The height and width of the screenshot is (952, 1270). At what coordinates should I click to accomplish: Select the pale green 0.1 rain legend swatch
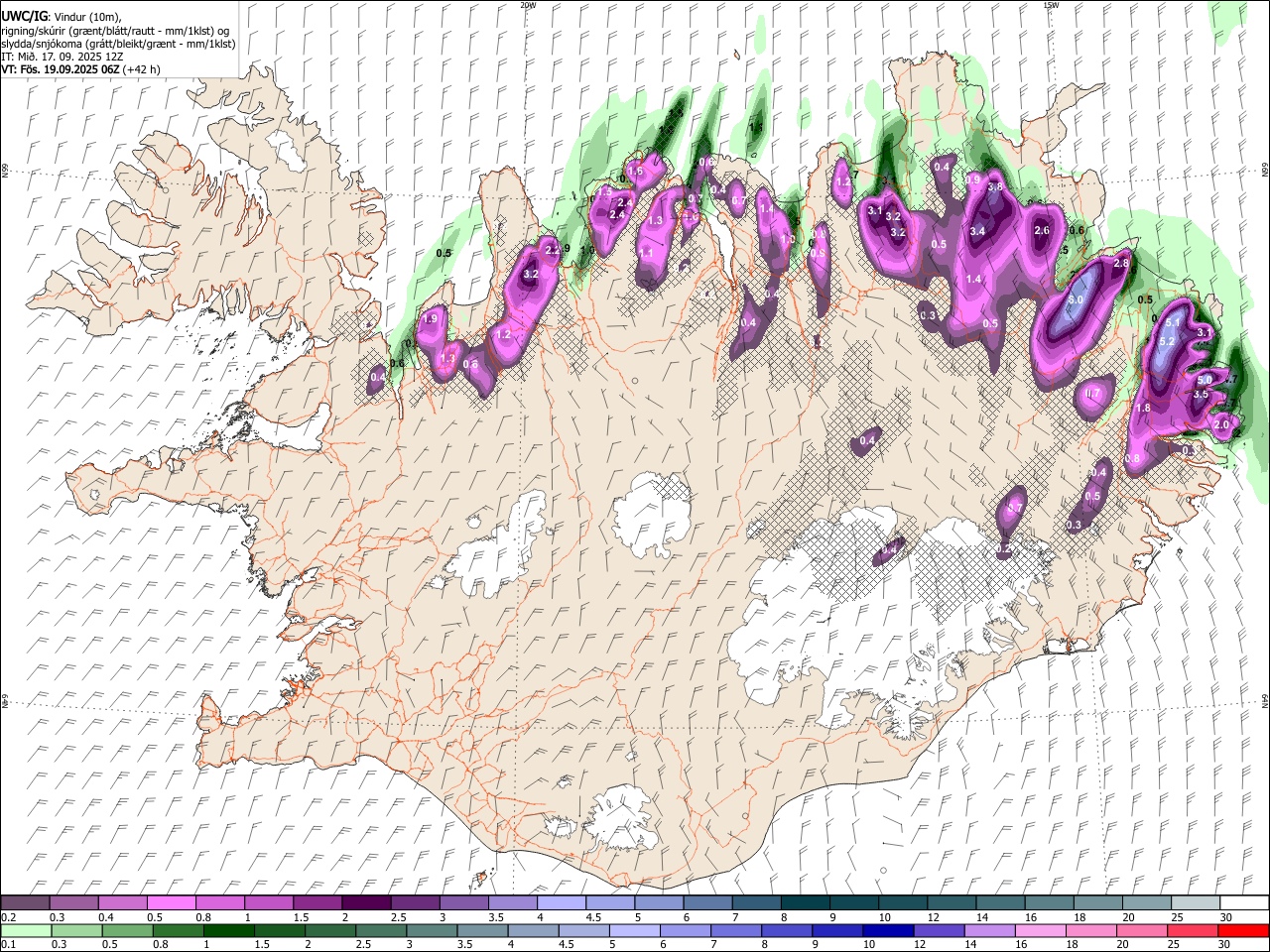[26, 930]
